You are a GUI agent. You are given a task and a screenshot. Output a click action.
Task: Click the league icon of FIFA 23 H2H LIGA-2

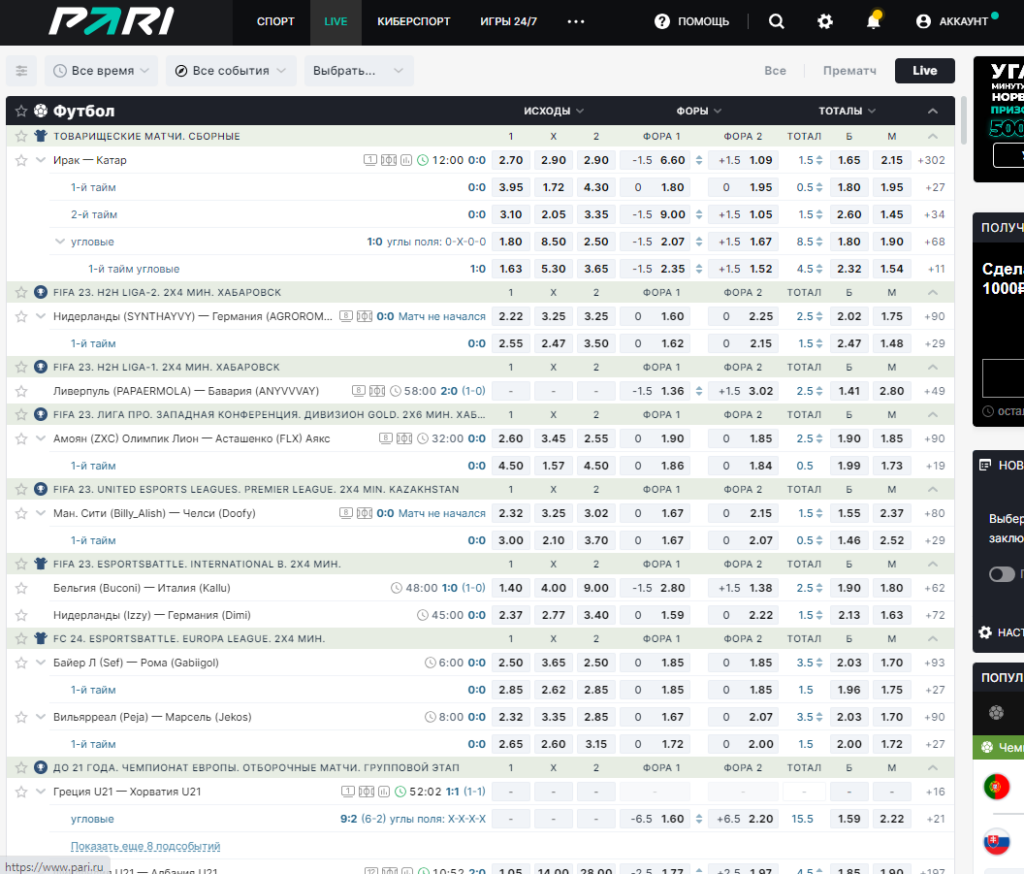(40, 293)
